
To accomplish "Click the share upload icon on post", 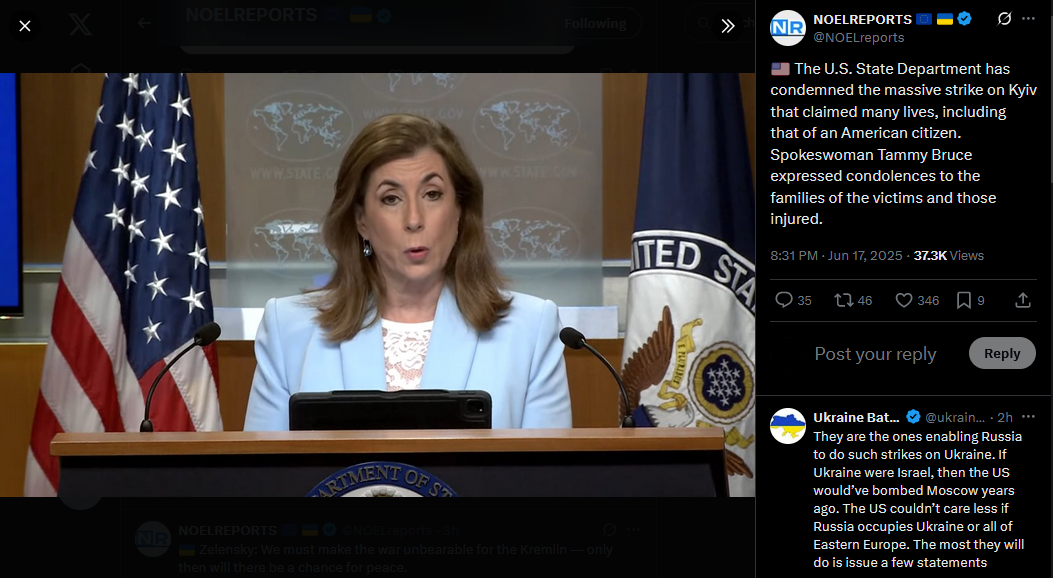I will 1023,300.
